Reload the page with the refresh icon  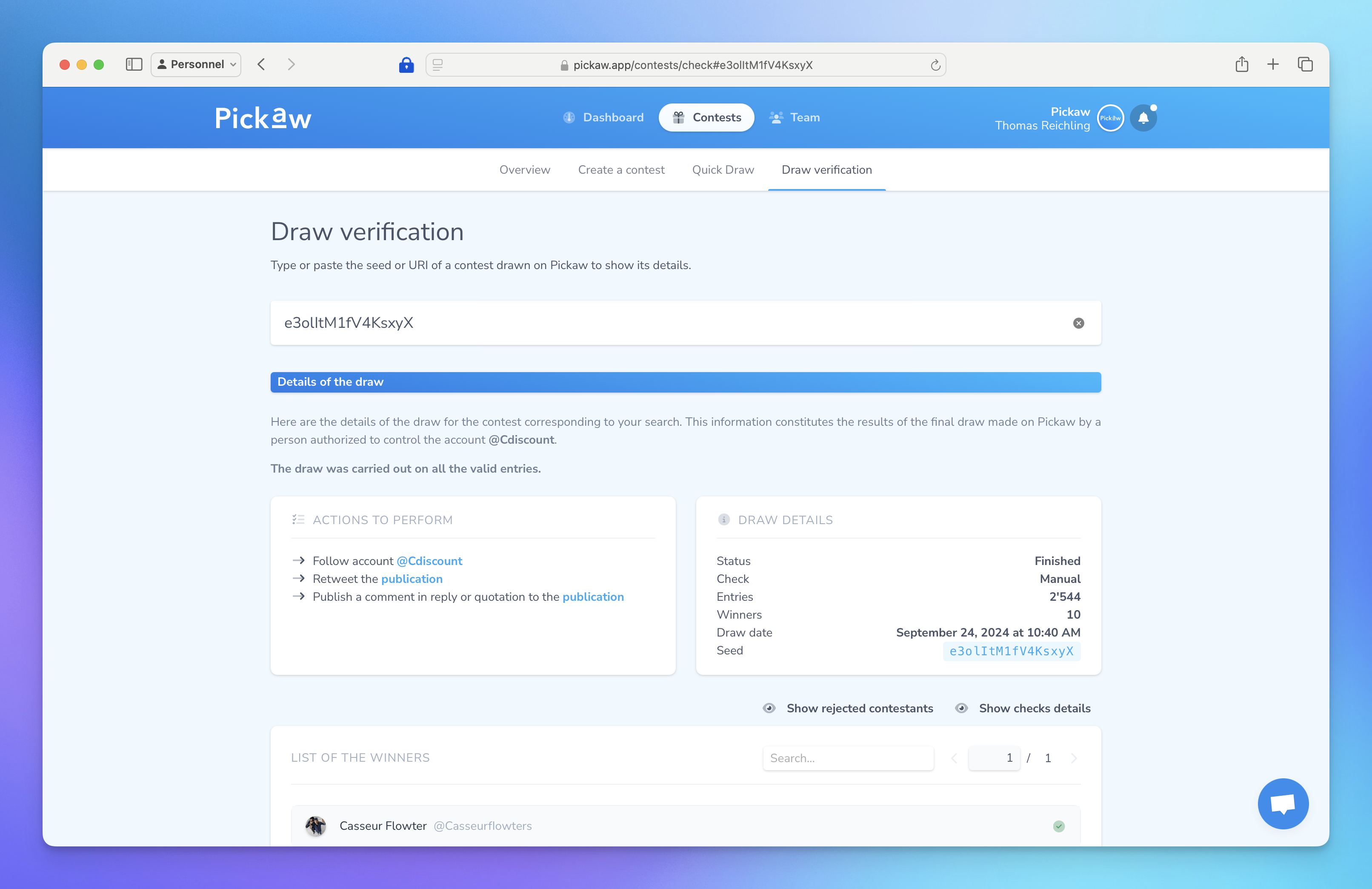pos(935,65)
